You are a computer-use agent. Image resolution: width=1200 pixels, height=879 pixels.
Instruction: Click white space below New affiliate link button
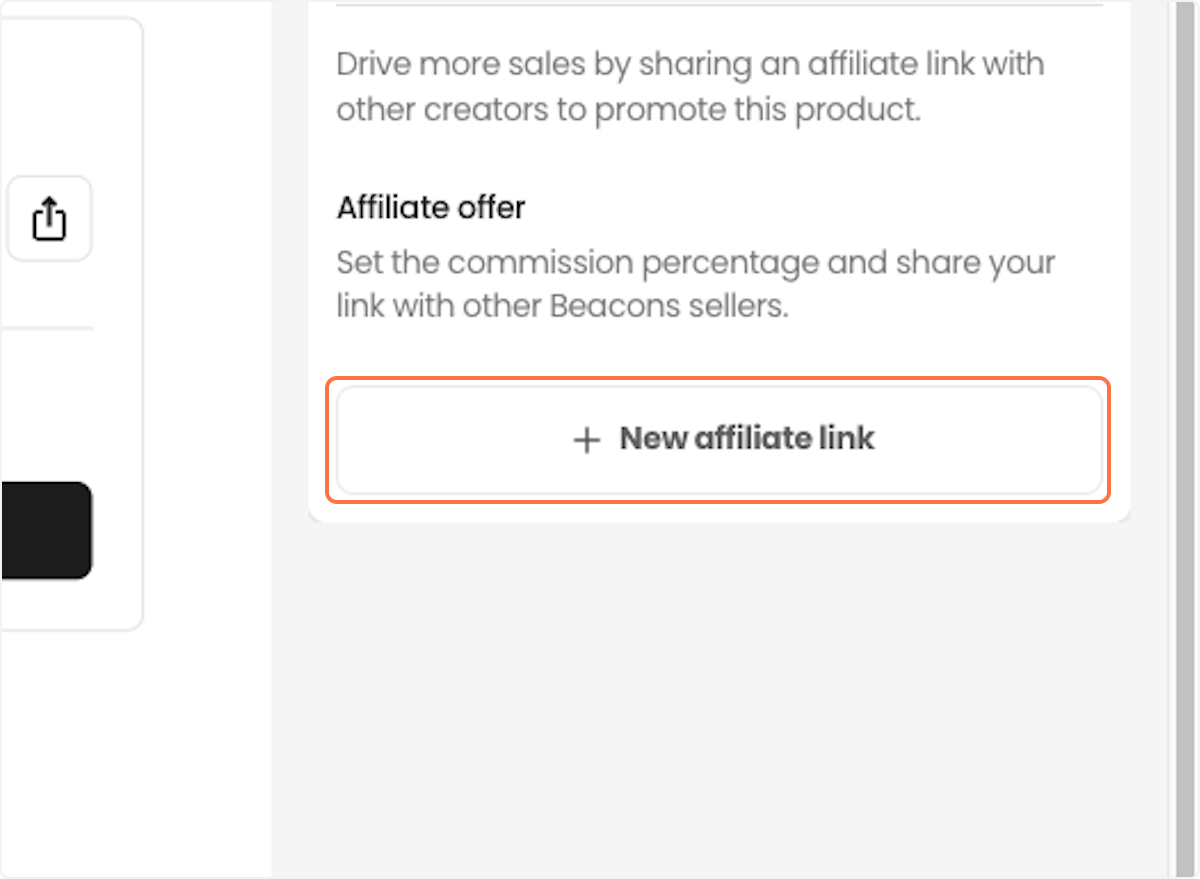(719, 507)
